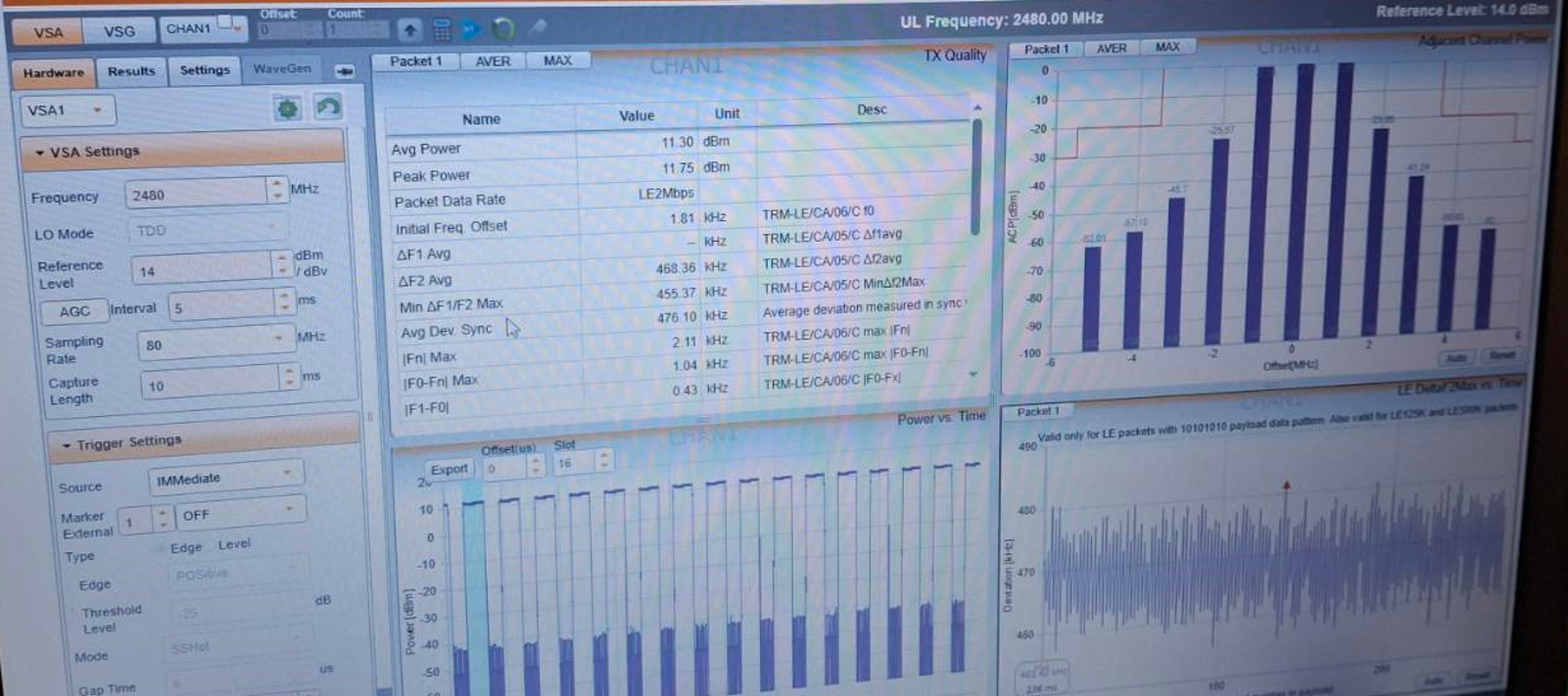Click the green gear settings icon beside VSA1
1568x696 pixels.
coord(287,109)
